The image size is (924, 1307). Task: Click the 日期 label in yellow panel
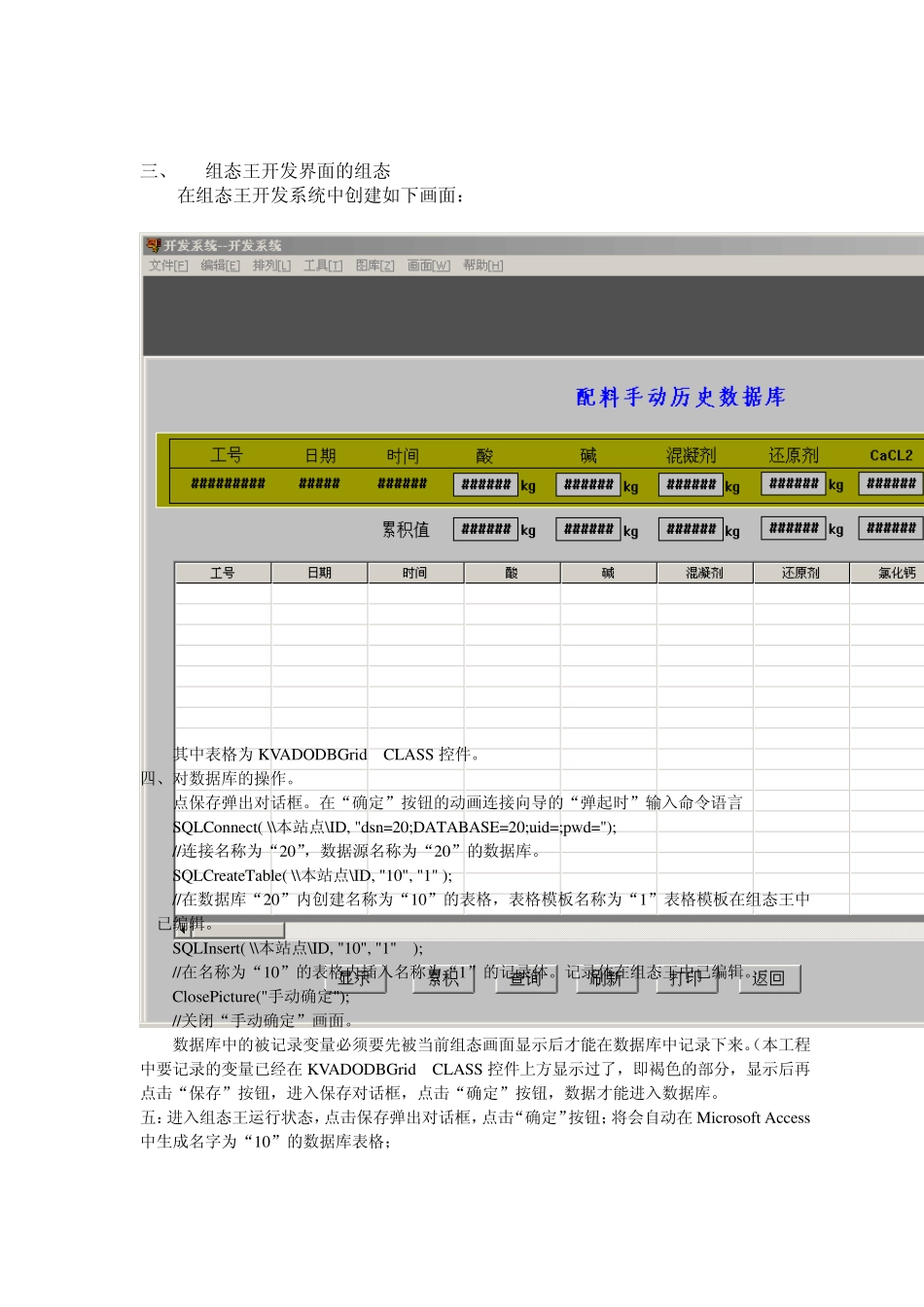pyautogui.click(x=320, y=455)
